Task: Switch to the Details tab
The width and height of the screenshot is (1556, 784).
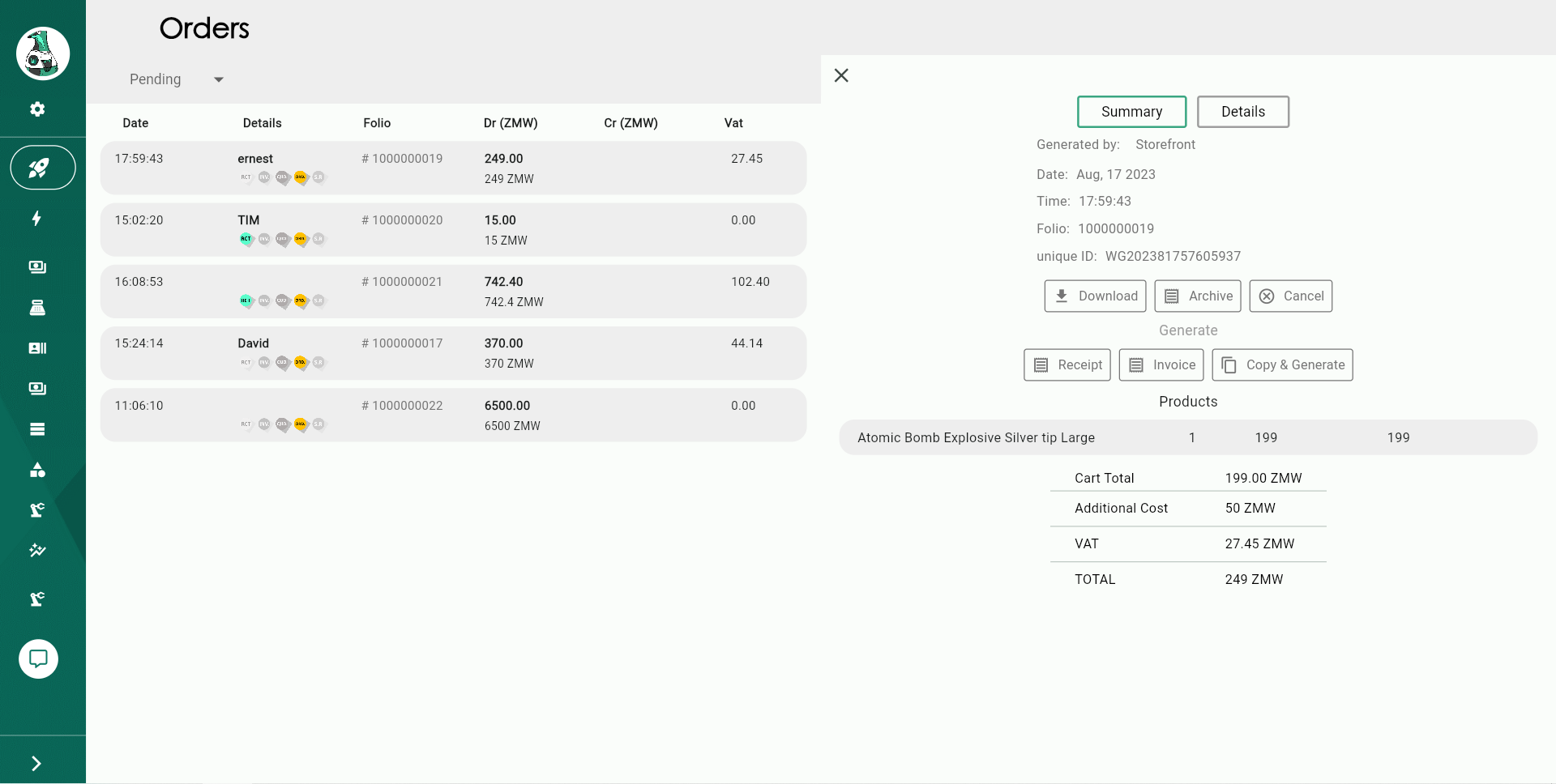Action: click(x=1242, y=112)
